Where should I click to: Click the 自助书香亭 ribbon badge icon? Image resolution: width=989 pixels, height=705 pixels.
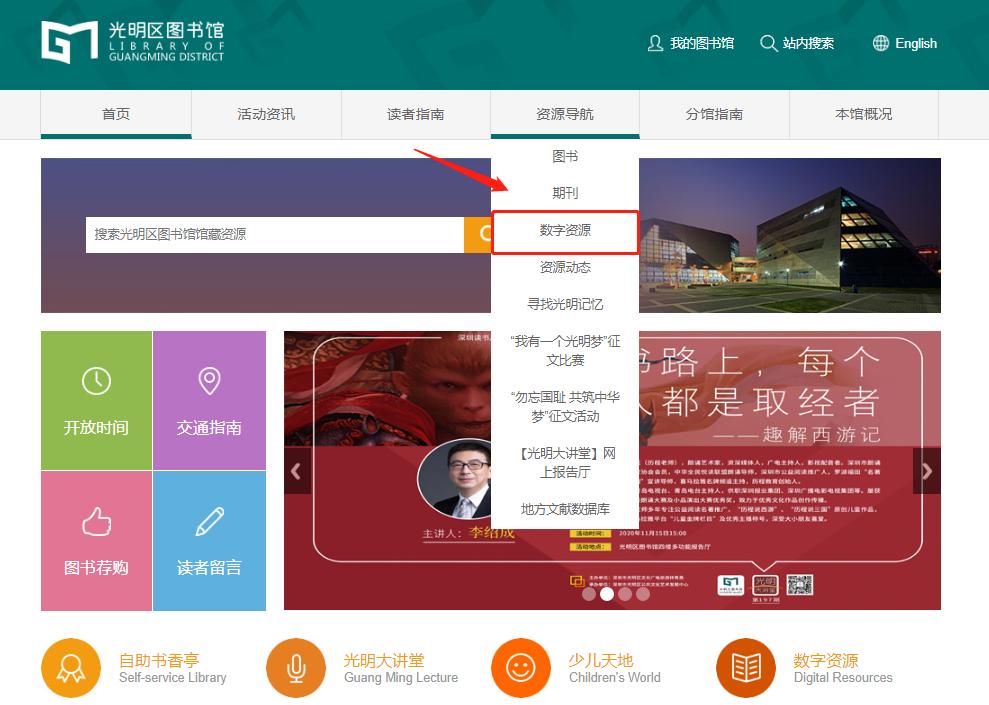71,668
